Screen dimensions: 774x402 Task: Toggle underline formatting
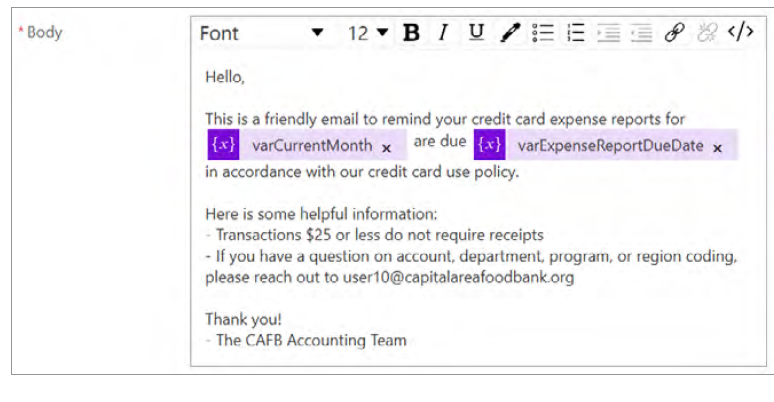coord(476,33)
